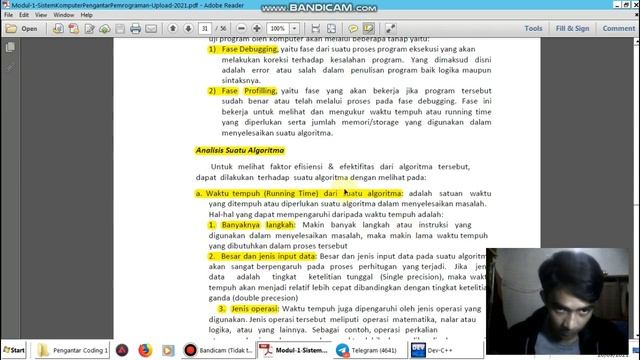Go to previous page arrow
Image resolution: width=640 pixels, height=360 pixels.
click(173, 29)
